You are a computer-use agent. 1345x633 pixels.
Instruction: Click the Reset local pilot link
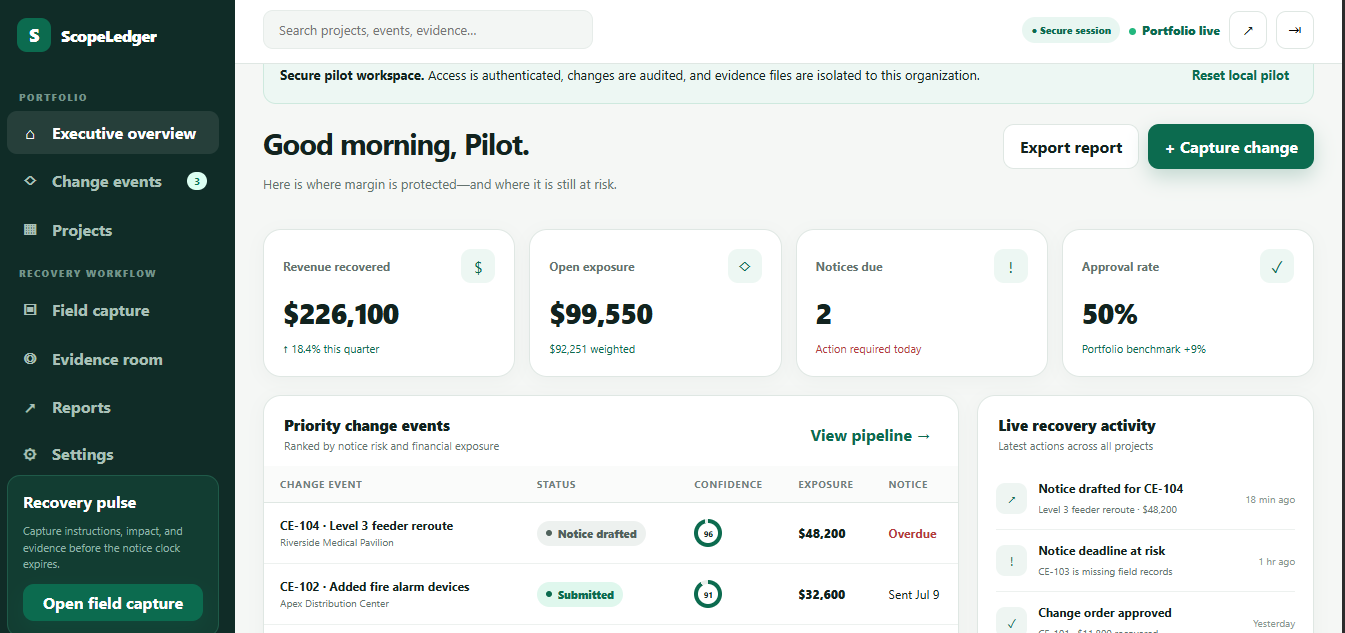pyautogui.click(x=1240, y=75)
